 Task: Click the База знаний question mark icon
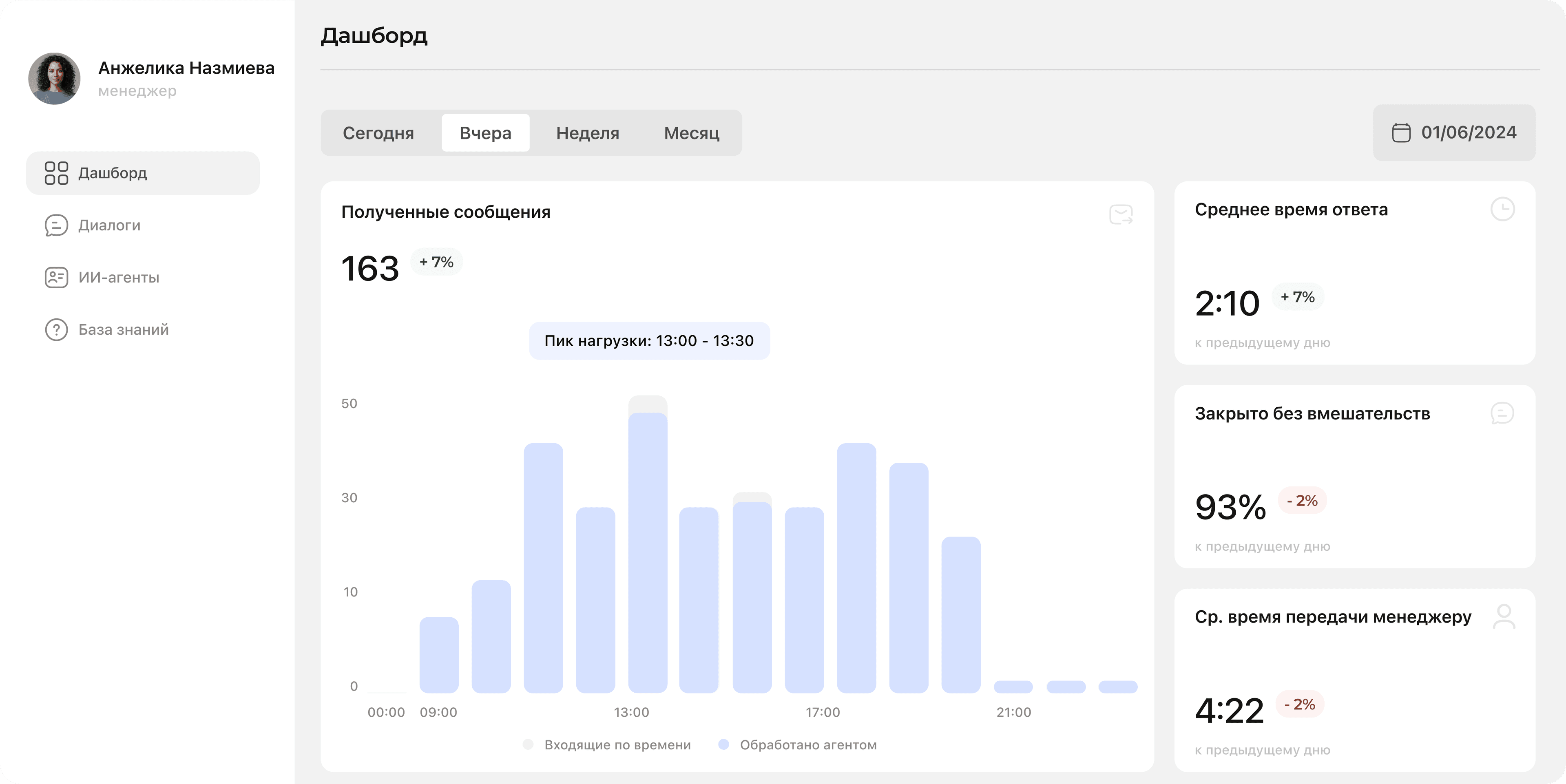(56, 330)
